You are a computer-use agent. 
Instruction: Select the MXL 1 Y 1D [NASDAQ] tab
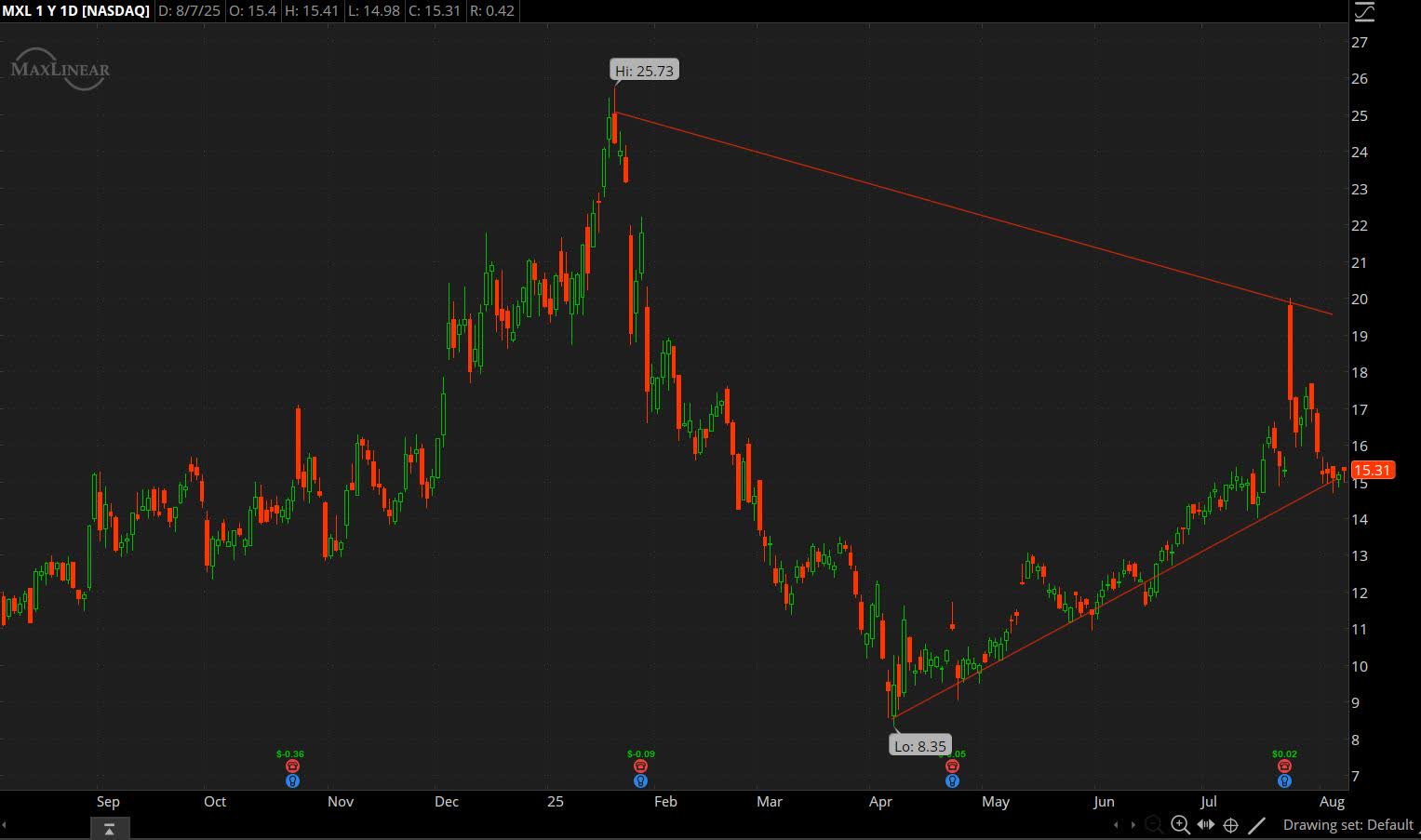point(76,11)
